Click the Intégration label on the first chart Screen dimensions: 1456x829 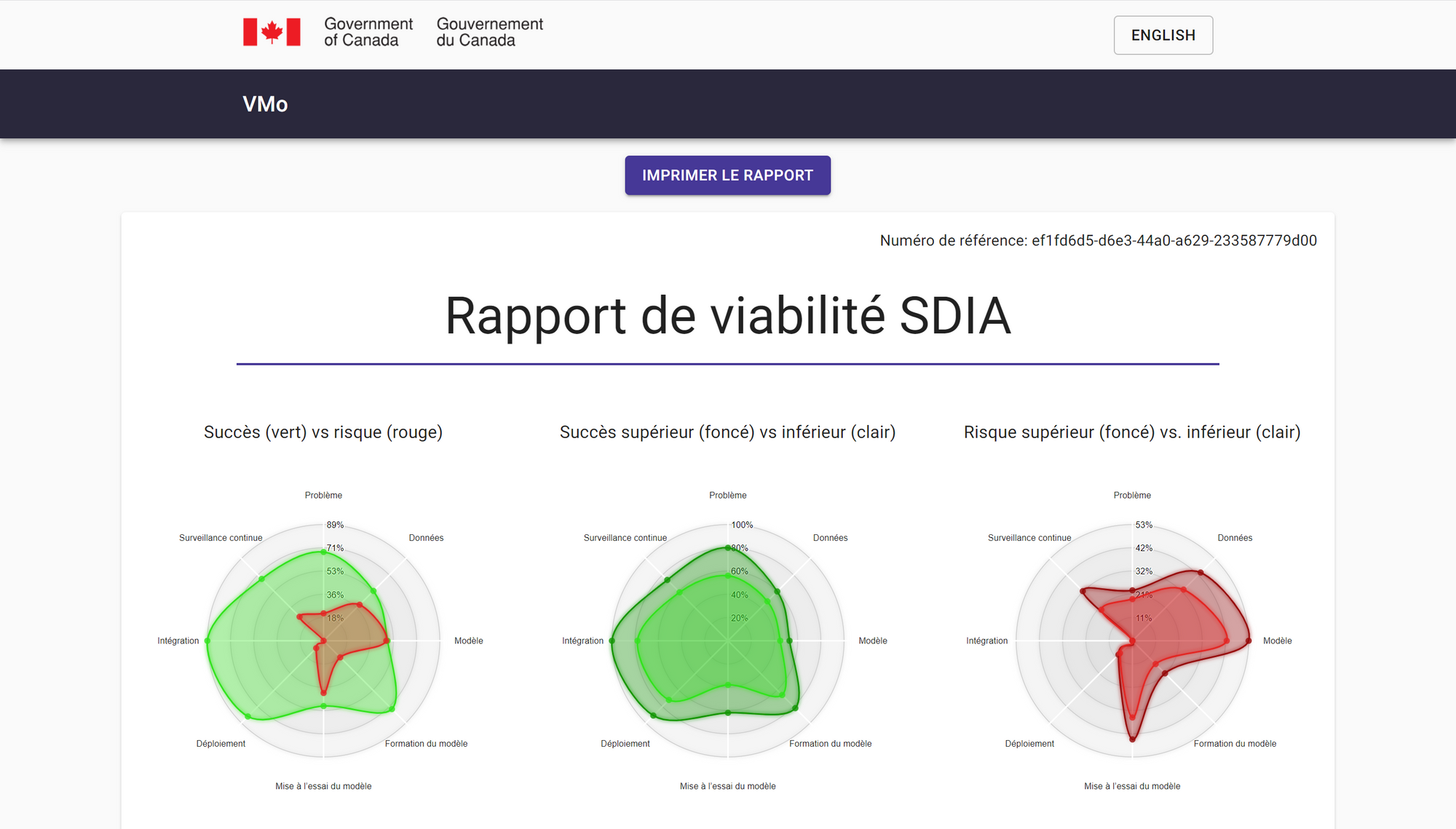[178, 640]
